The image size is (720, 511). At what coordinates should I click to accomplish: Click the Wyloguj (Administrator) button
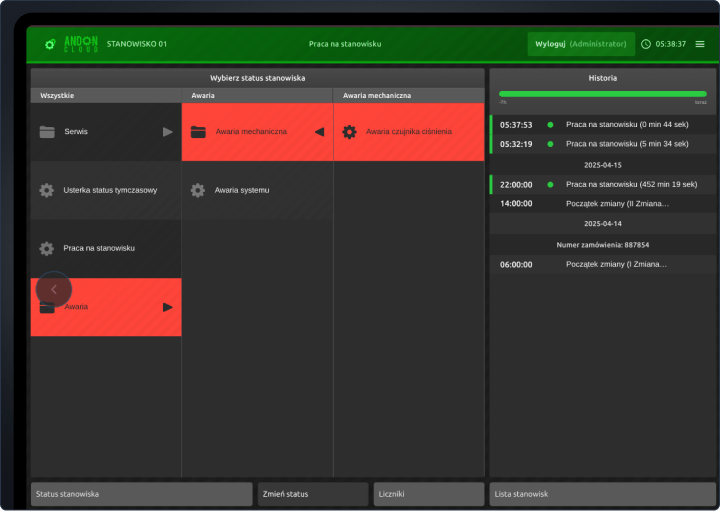pyautogui.click(x=581, y=44)
